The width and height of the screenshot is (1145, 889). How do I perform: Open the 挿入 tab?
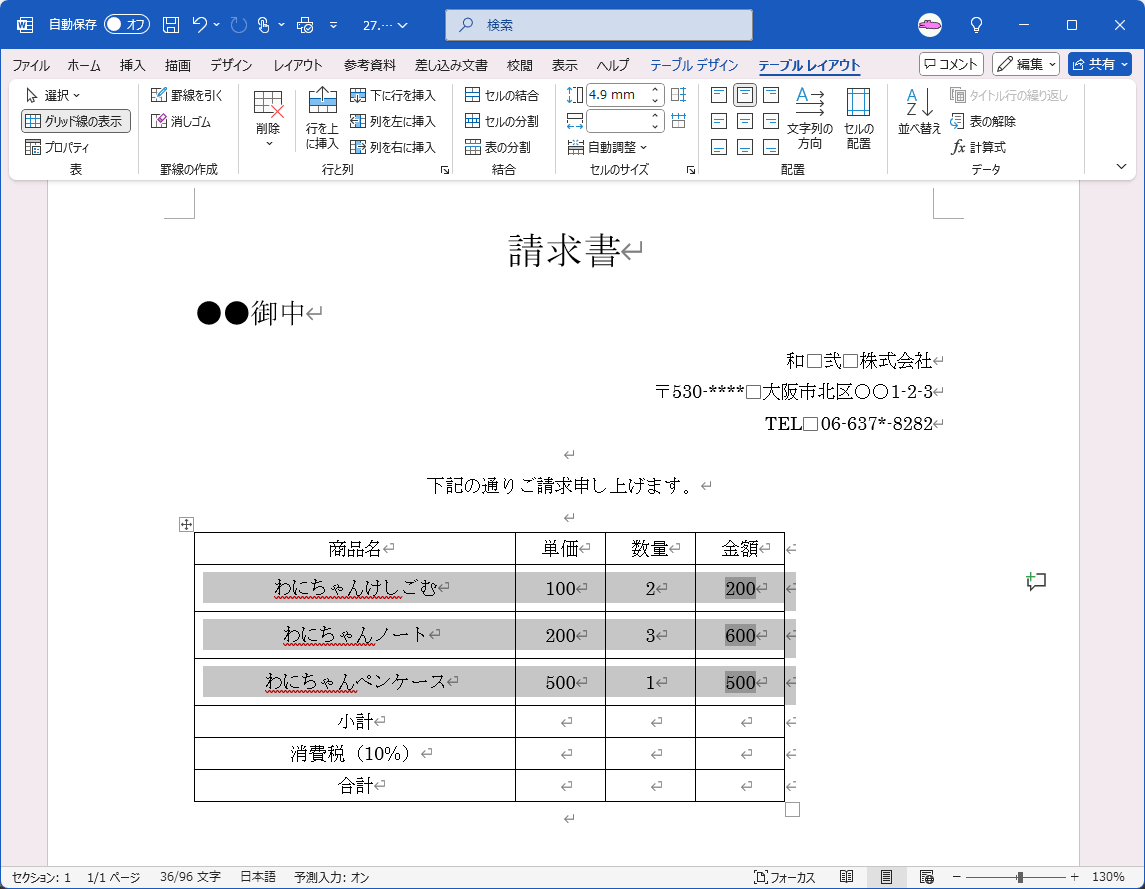tap(133, 65)
